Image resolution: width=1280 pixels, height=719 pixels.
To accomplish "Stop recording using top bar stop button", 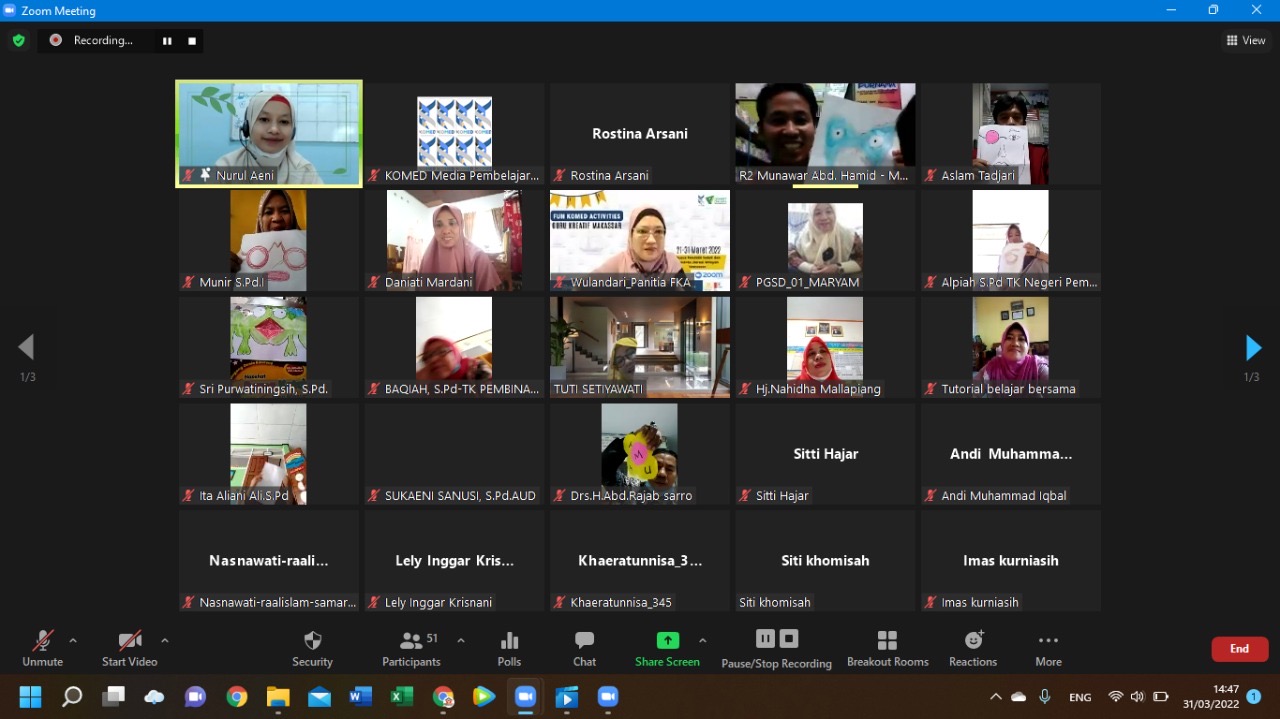I will 192,41.
